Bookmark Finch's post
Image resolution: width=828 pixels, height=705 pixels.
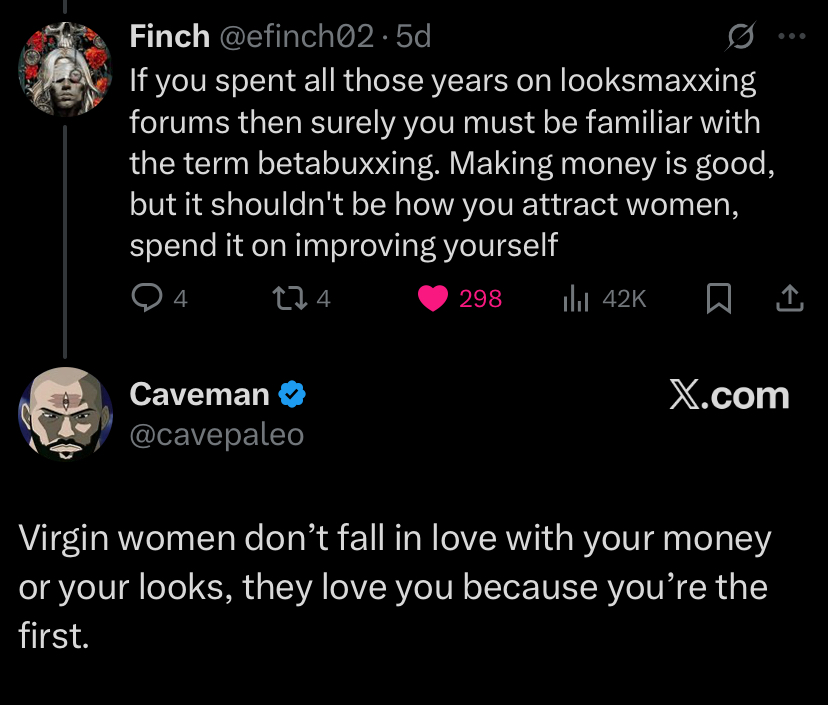pyautogui.click(x=718, y=298)
